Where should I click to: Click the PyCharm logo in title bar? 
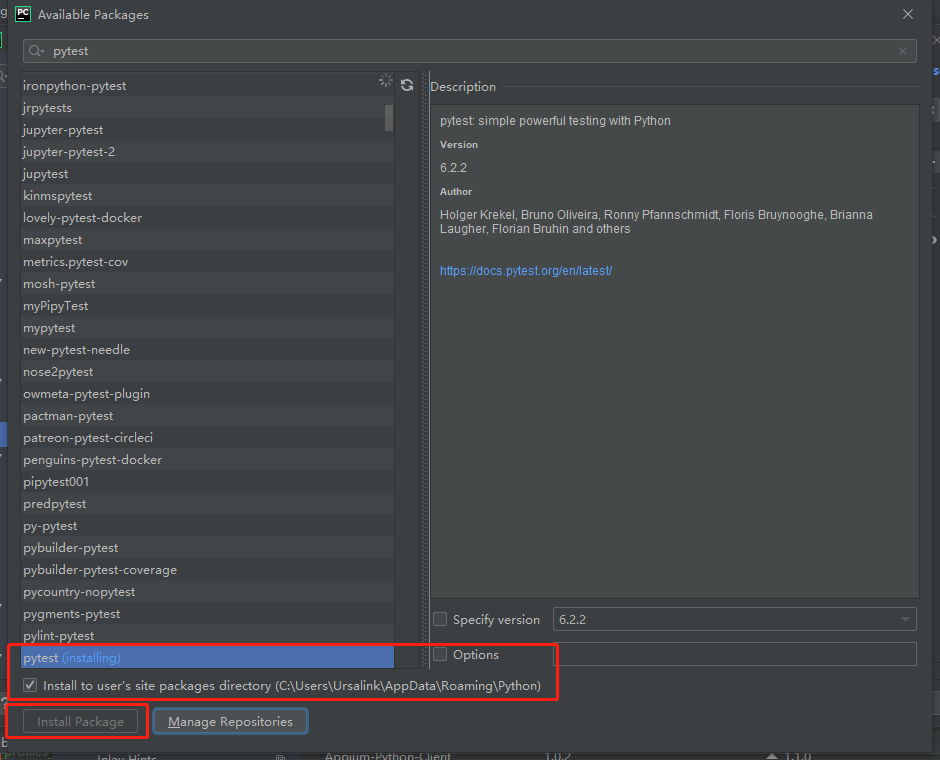(x=23, y=14)
